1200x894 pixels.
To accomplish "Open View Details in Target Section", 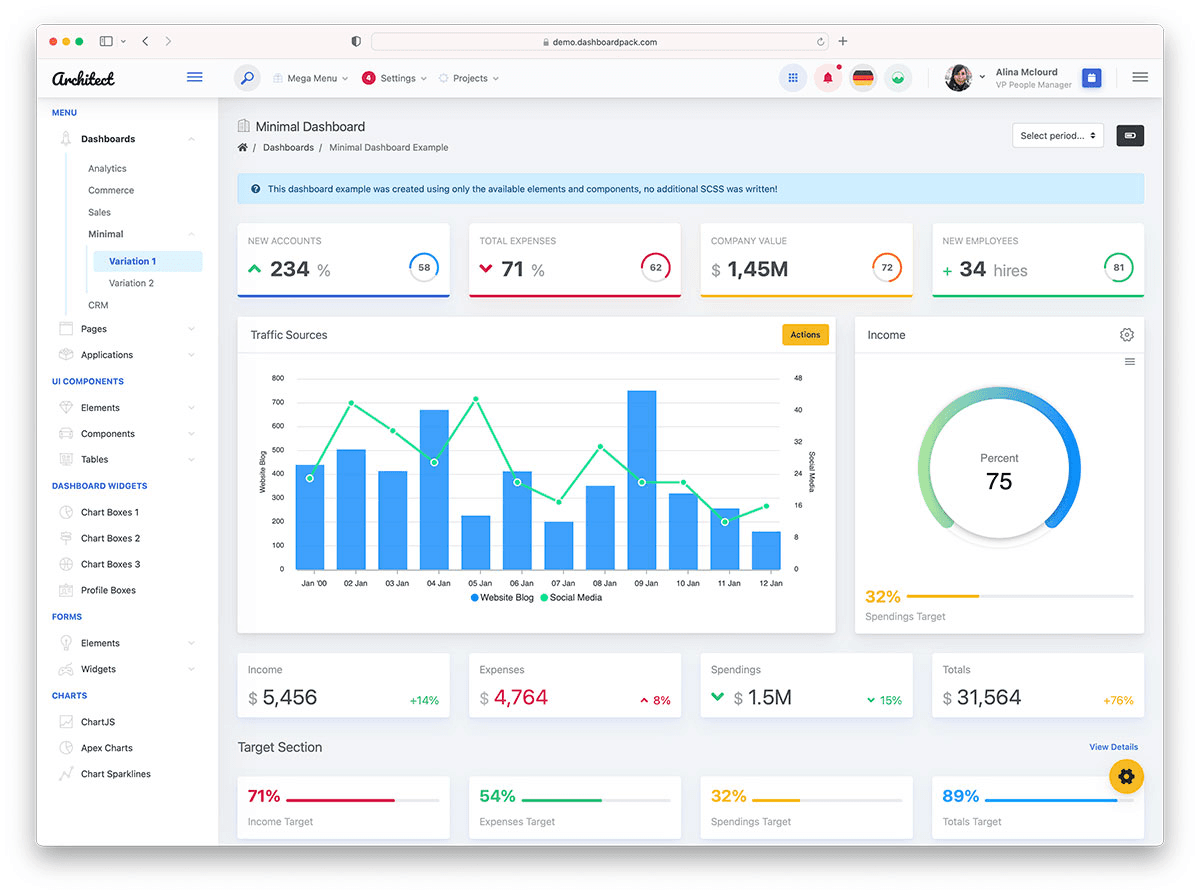I will [x=1113, y=746].
